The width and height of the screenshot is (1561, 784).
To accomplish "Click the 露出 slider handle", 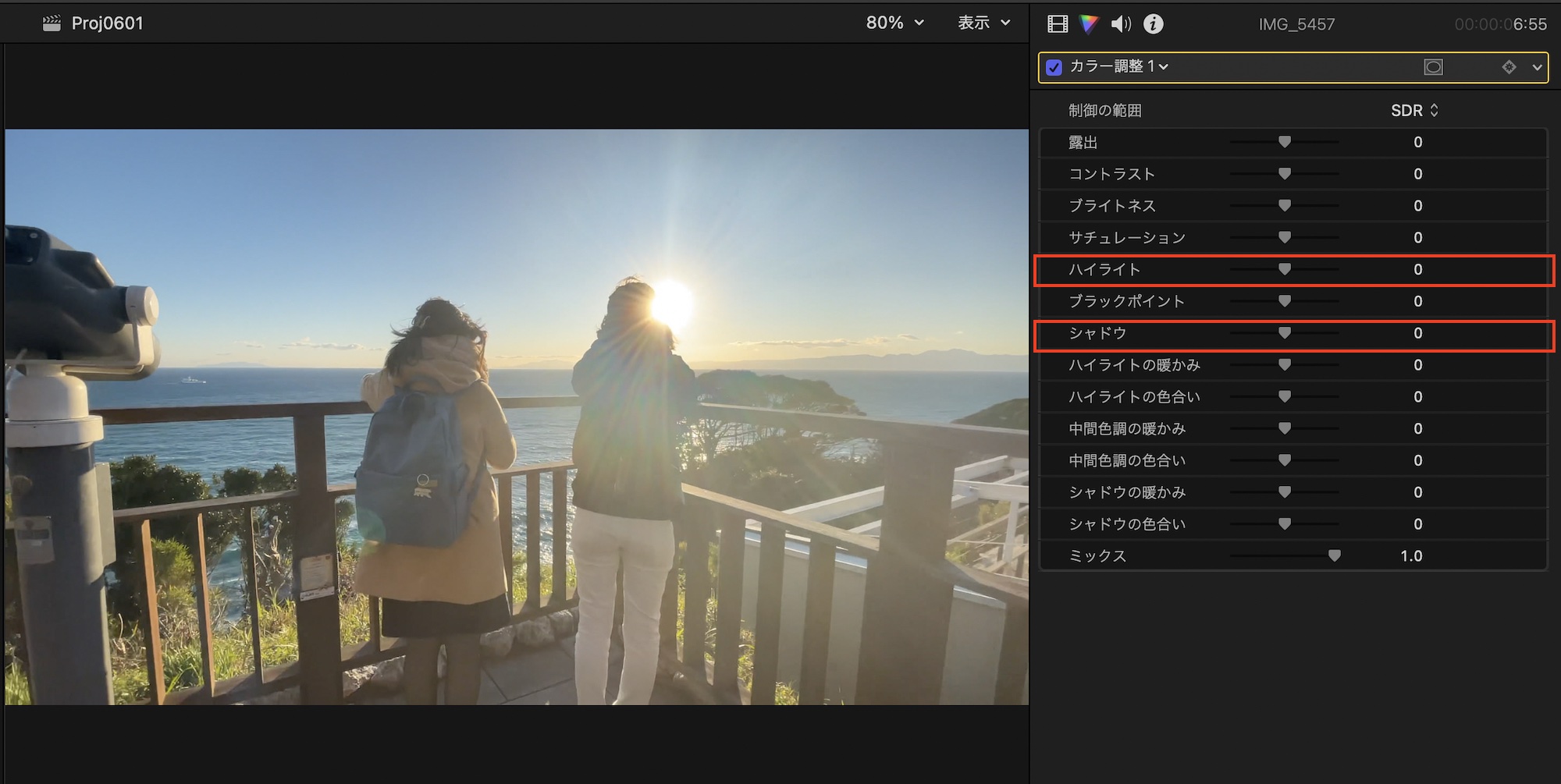I will (1284, 142).
